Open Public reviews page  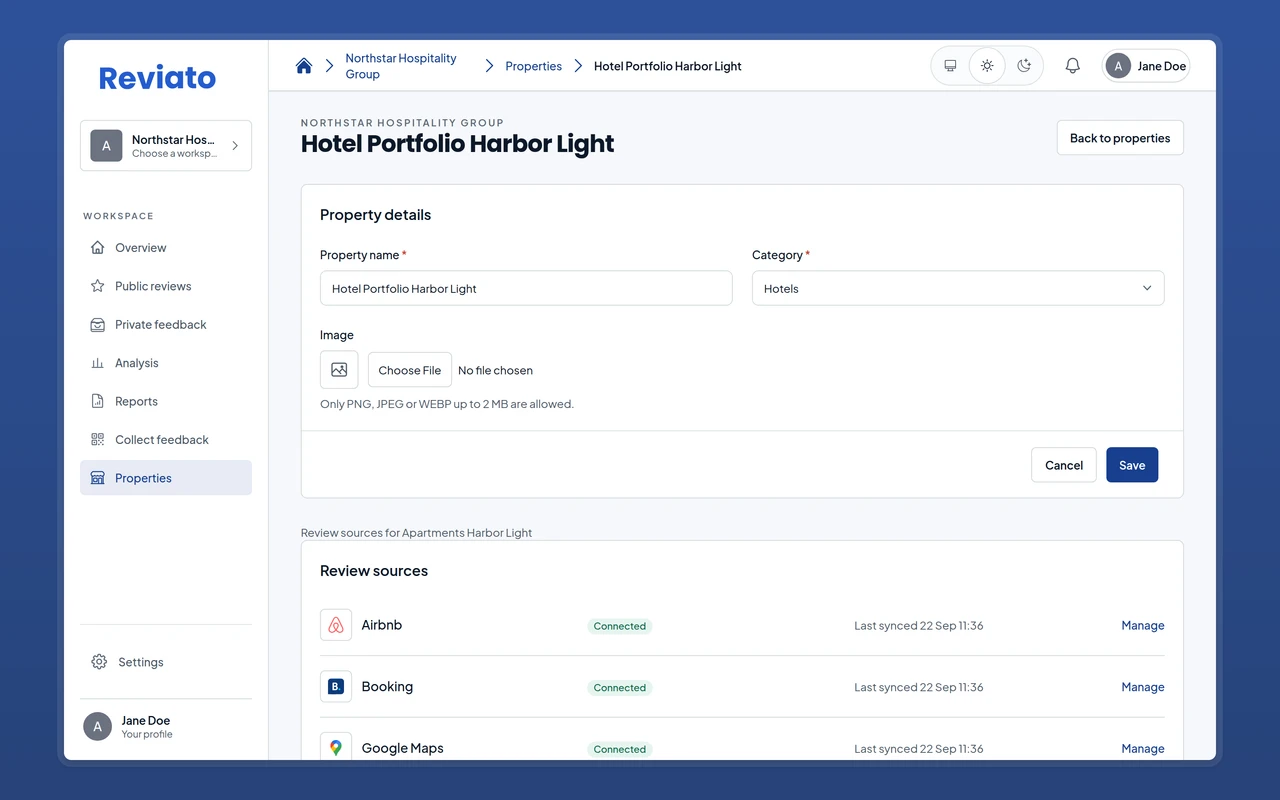click(x=166, y=286)
